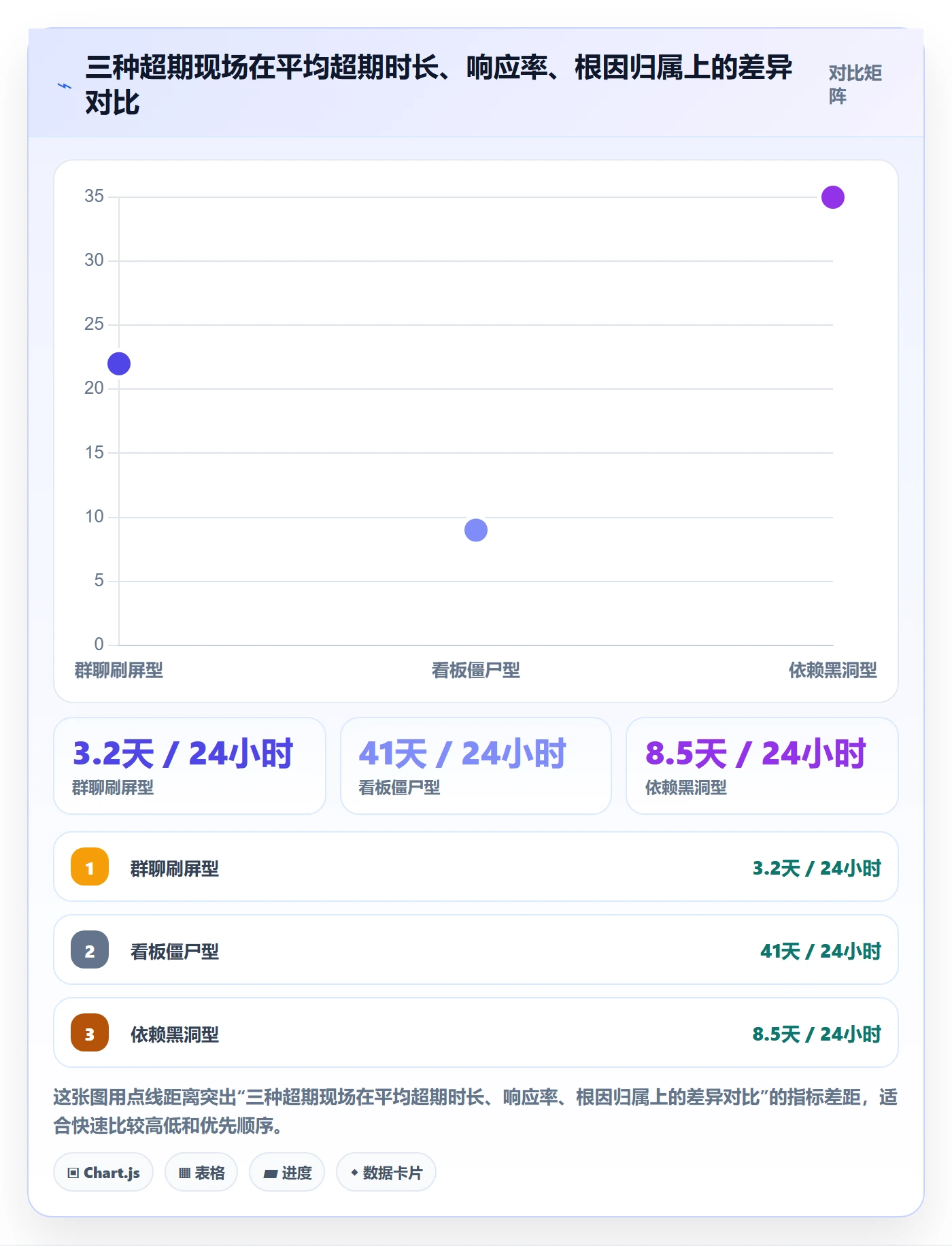This screenshot has width=952, height=1246.
Task: Click the 对比矩阵 label in the header
Action: 855,84
